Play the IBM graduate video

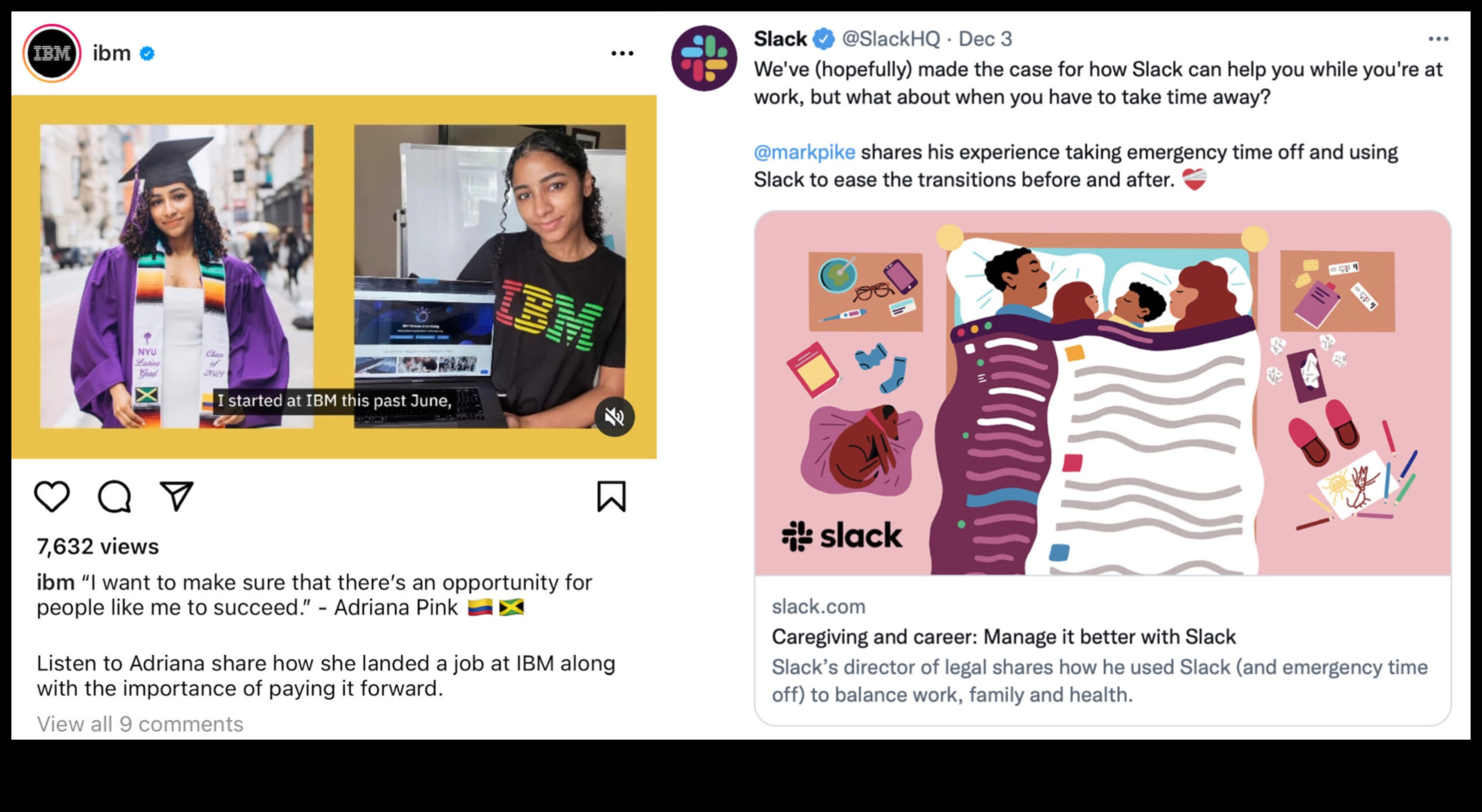333,276
